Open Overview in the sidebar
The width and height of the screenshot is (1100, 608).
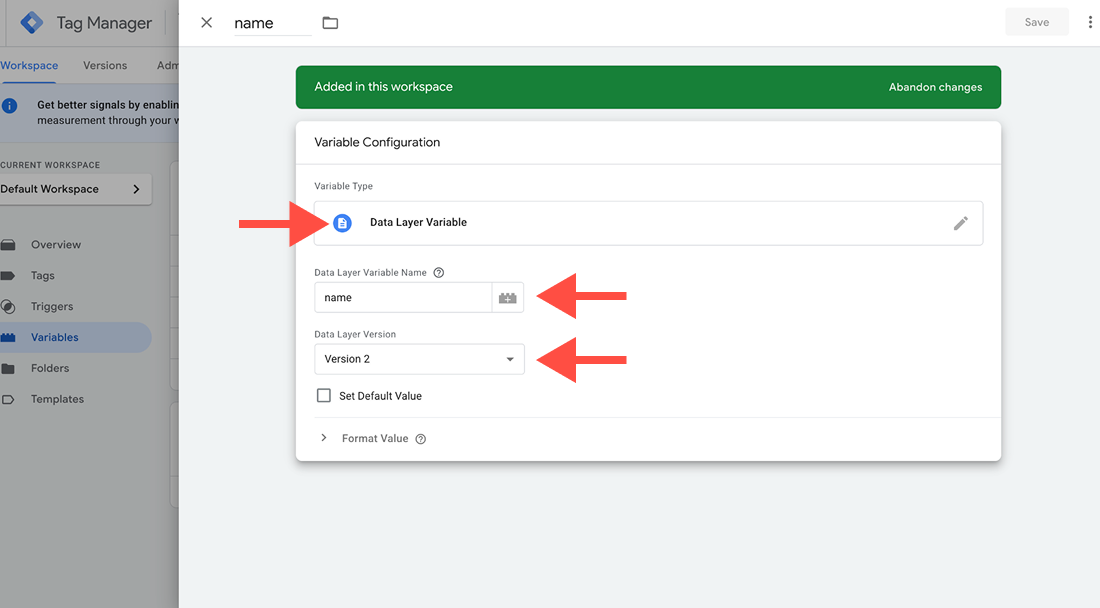point(55,245)
